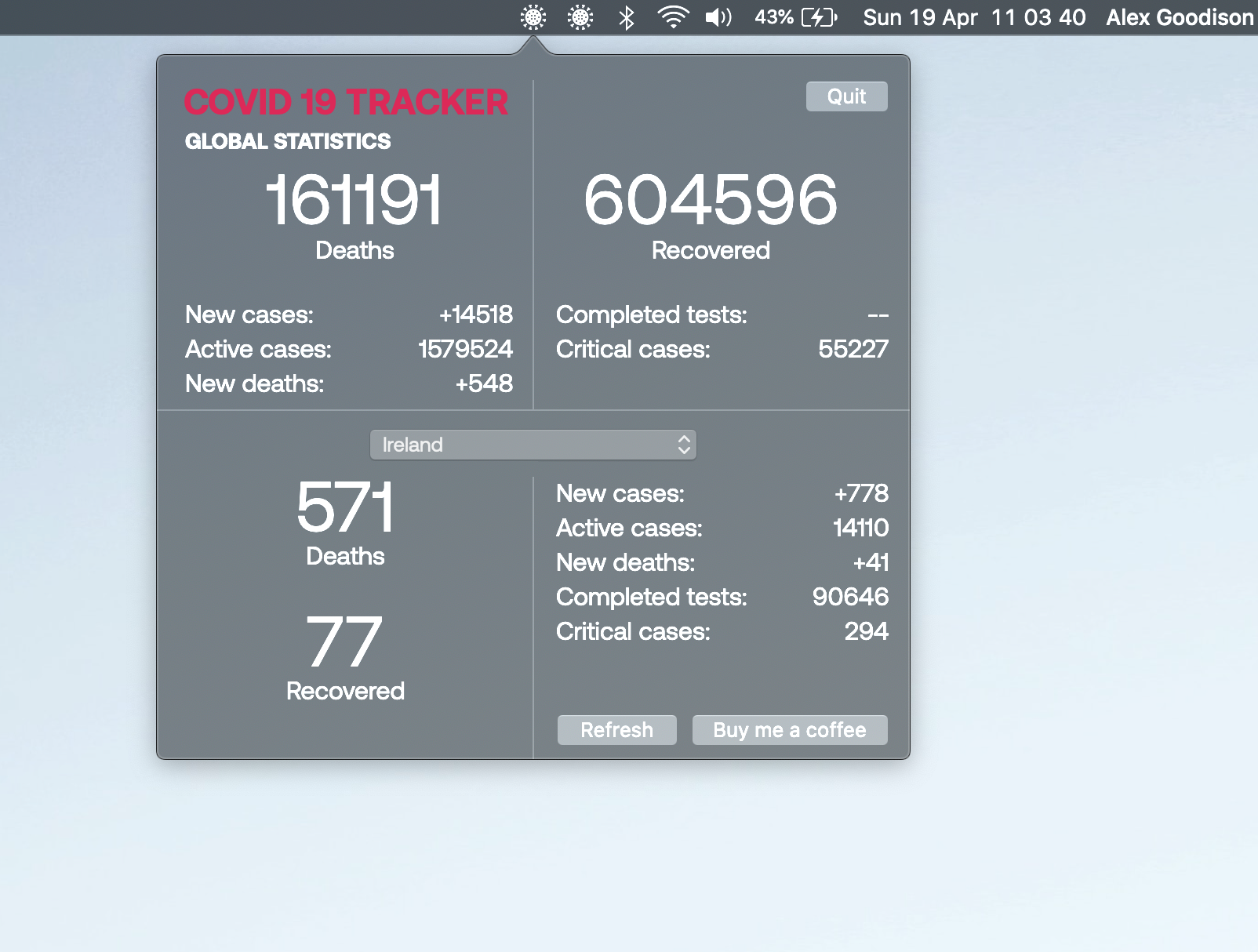Quit the COVID 19 Tracker app
This screenshot has width=1258, height=952.
846,96
